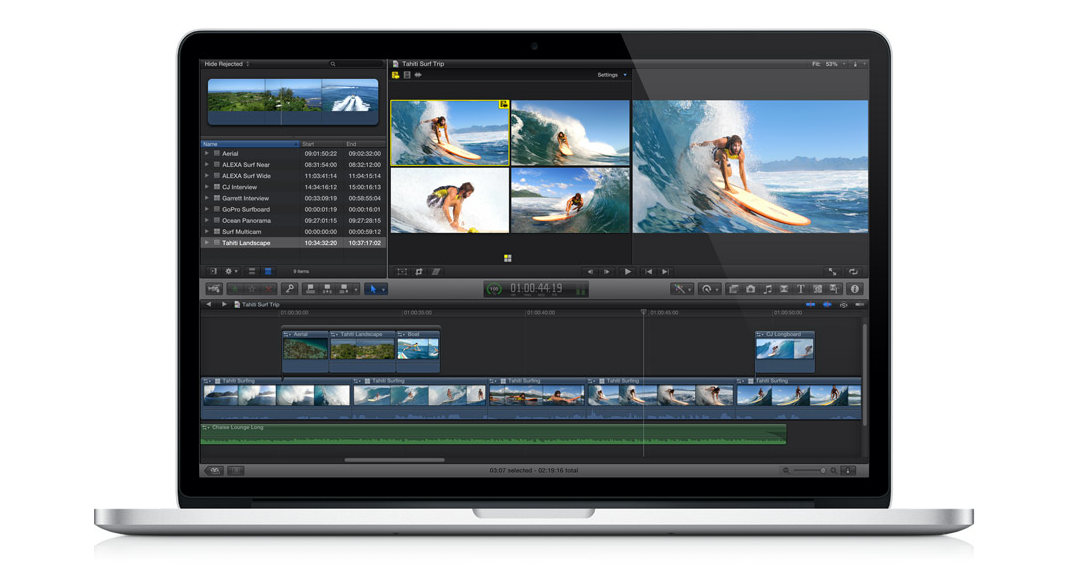Toggle audio skimming in timeline
The image size is (1065, 587).
tap(827, 304)
